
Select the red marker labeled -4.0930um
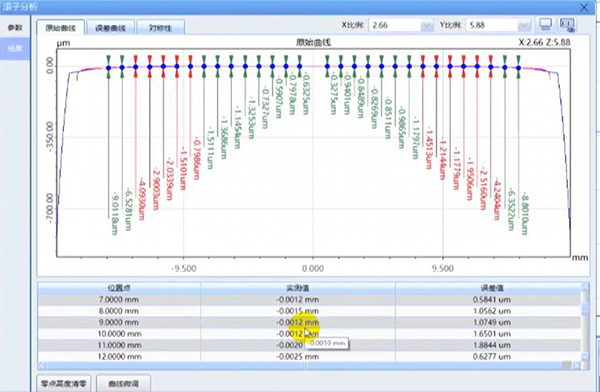pyautogui.click(x=136, y=67)
